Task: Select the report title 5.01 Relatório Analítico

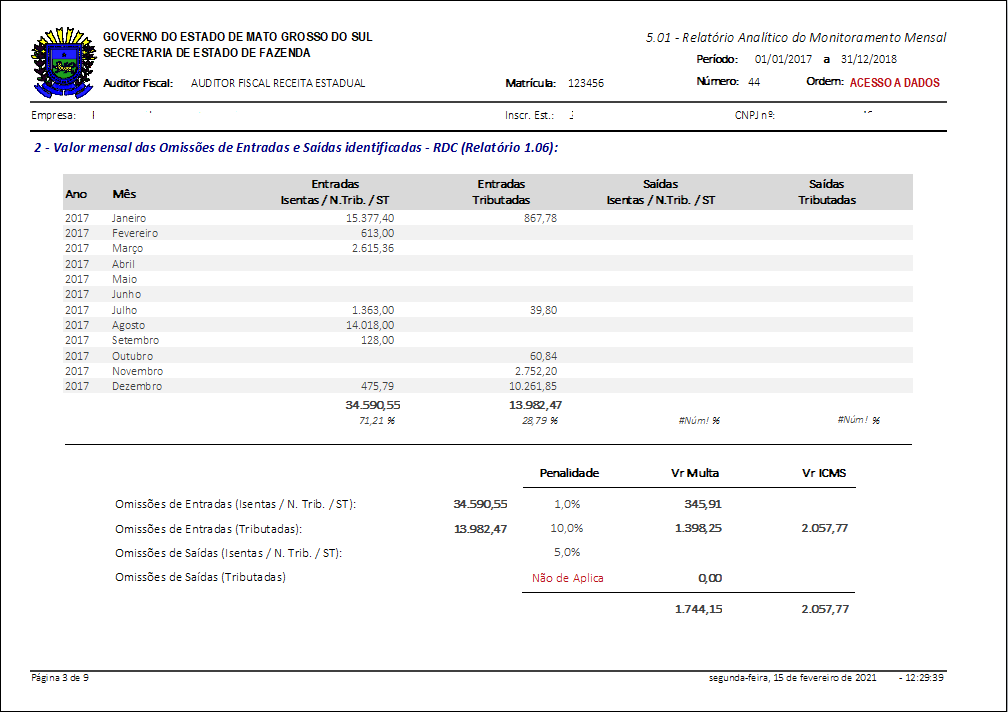Action: [796, 38]
